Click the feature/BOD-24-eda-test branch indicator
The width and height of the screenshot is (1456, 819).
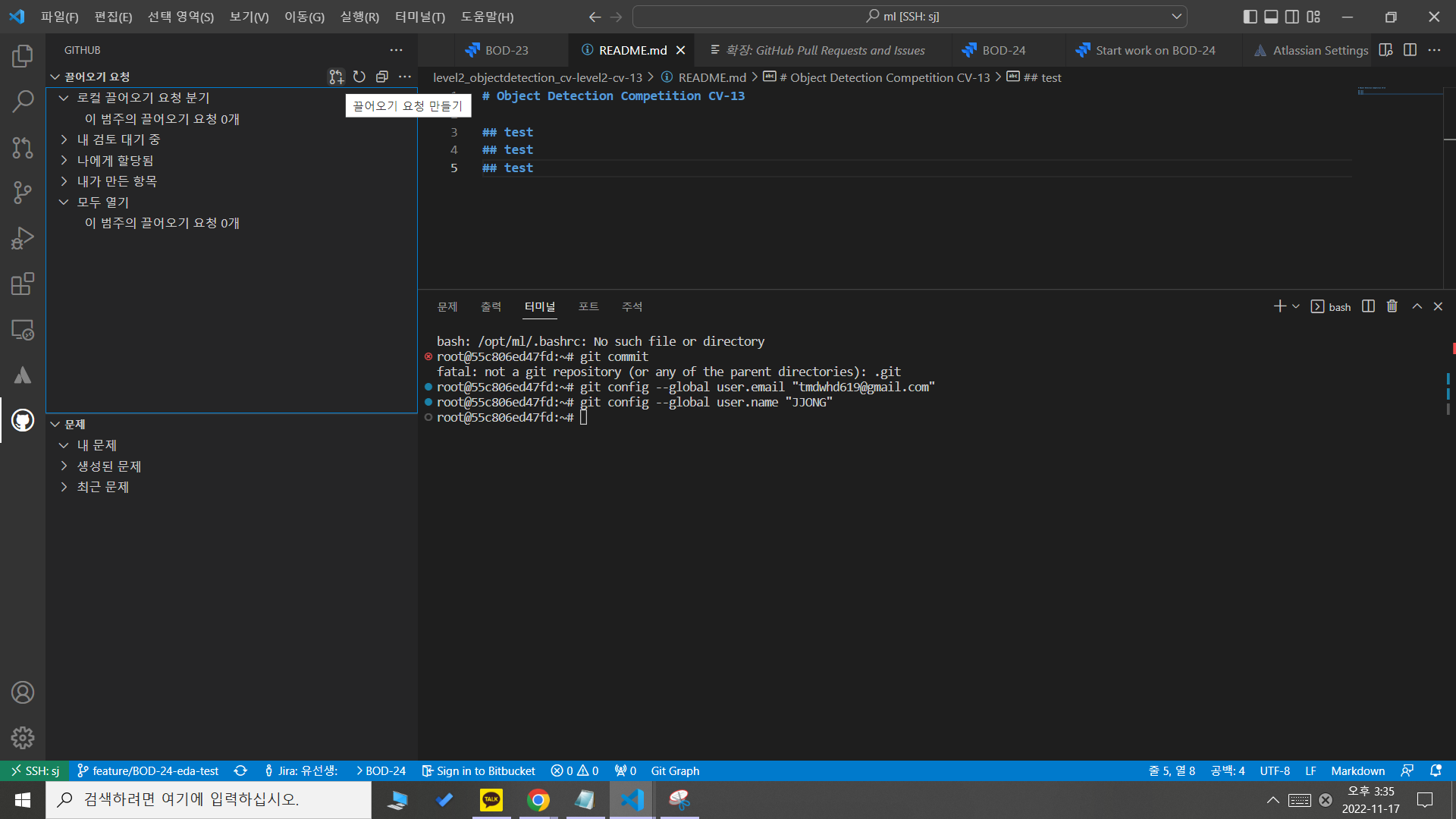149,770
